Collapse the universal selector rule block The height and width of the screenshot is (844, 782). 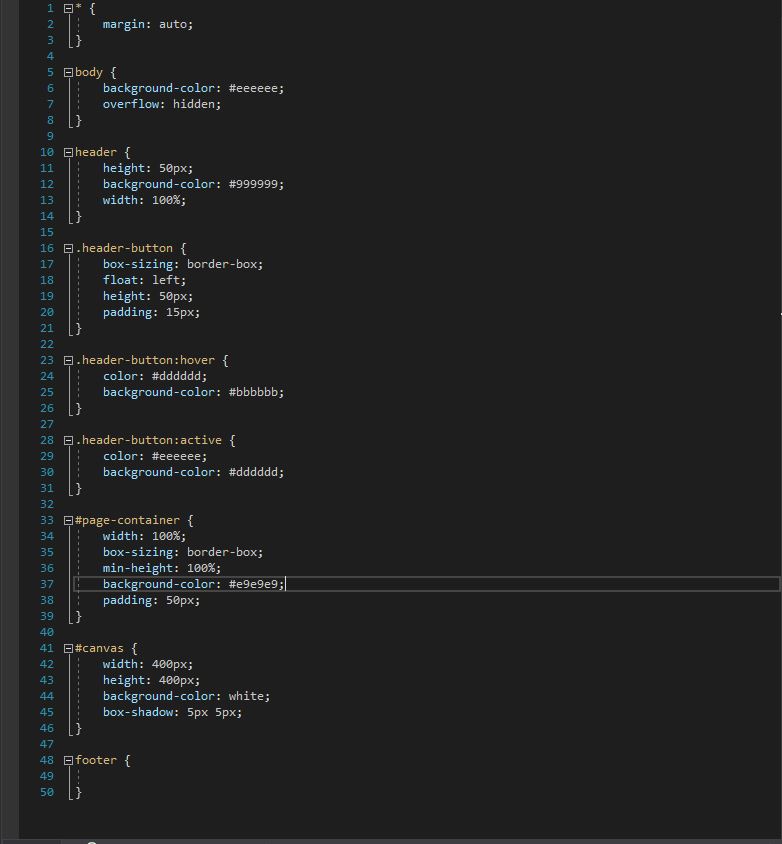pos(68,9)
